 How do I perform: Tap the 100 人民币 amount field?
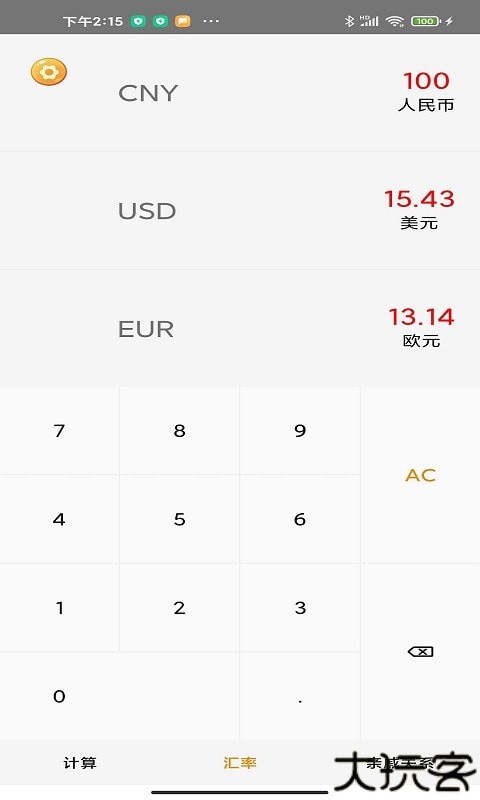coord(426,91)
